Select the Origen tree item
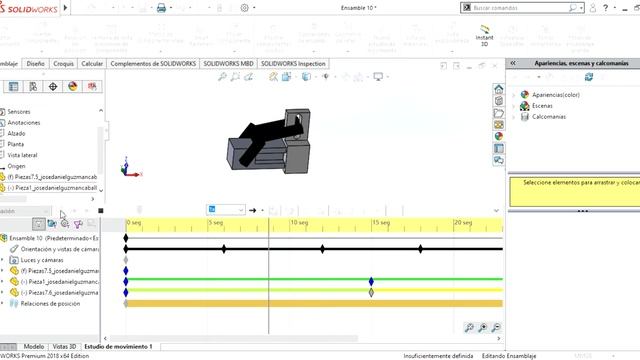 point(16,166)
